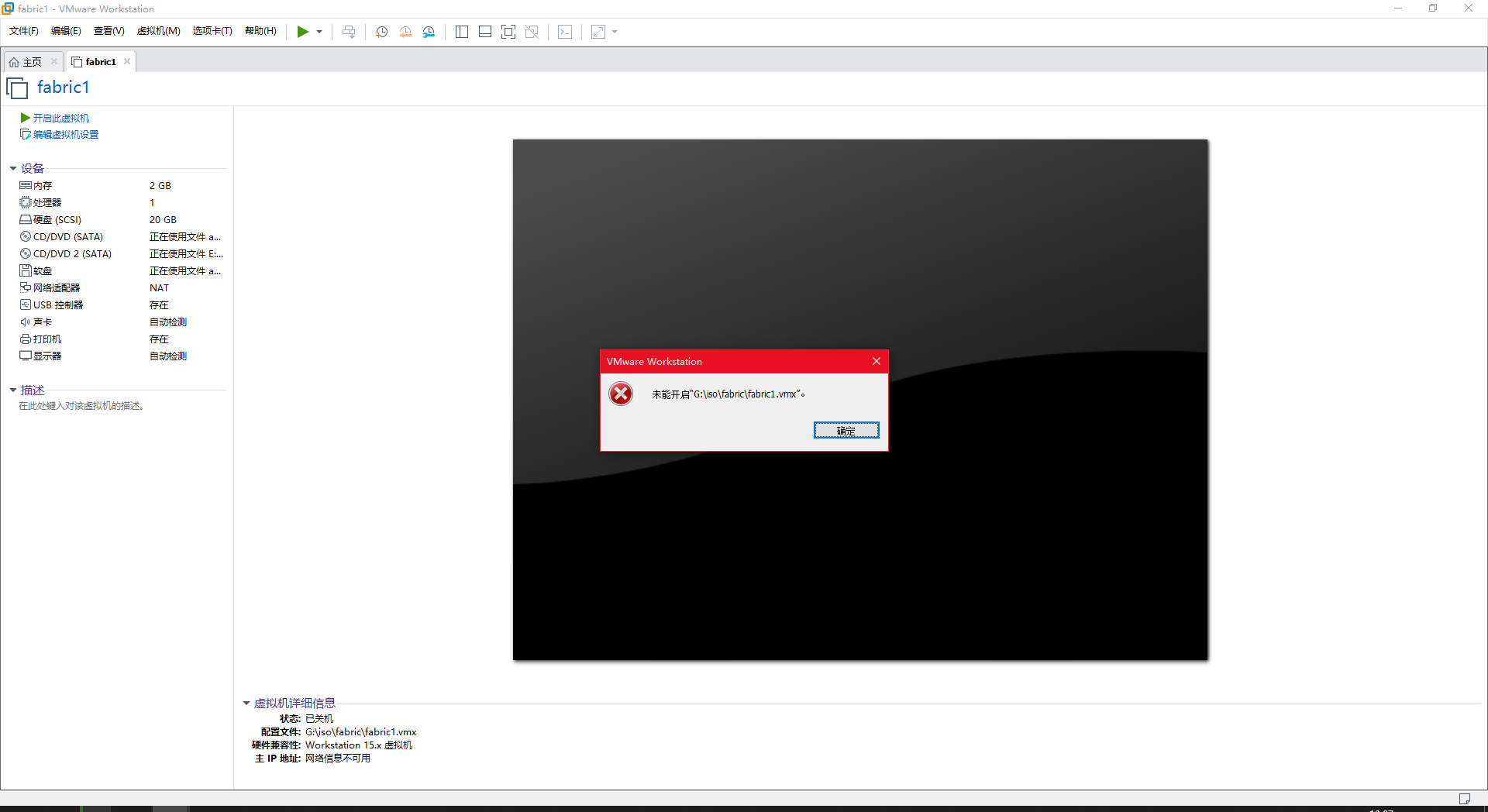
Task: Click the Workstation 15.x 虚拟机 compatibility text
Action: 359,745
